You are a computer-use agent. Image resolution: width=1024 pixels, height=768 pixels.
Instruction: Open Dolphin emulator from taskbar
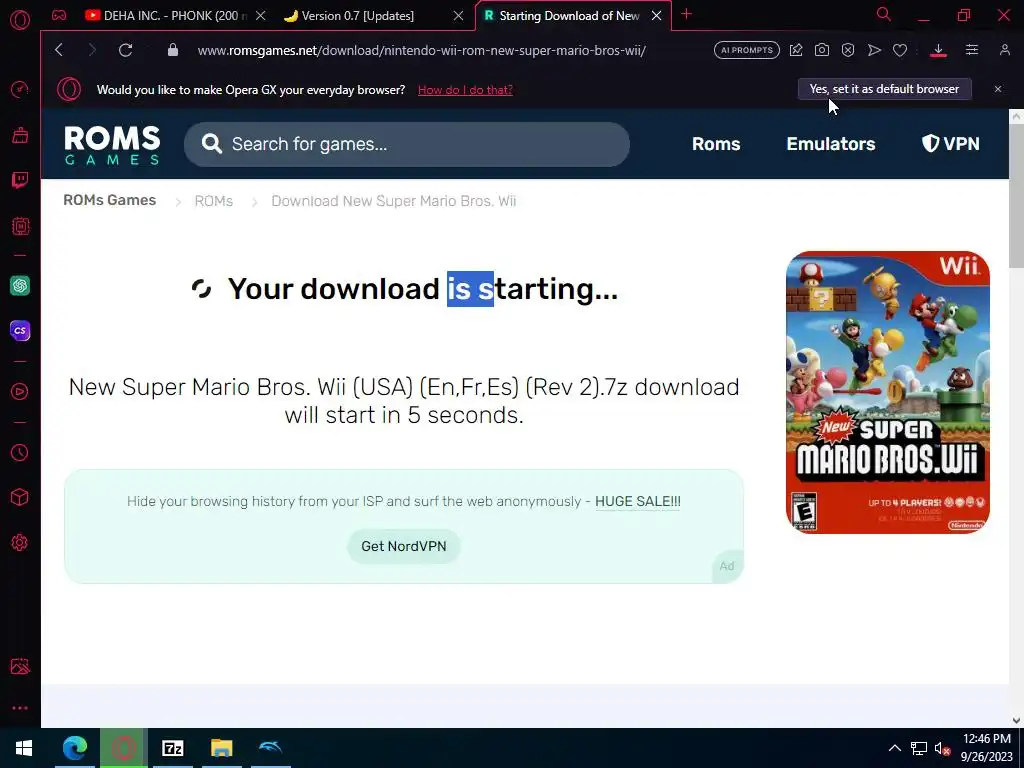click(x=270, y=748)
